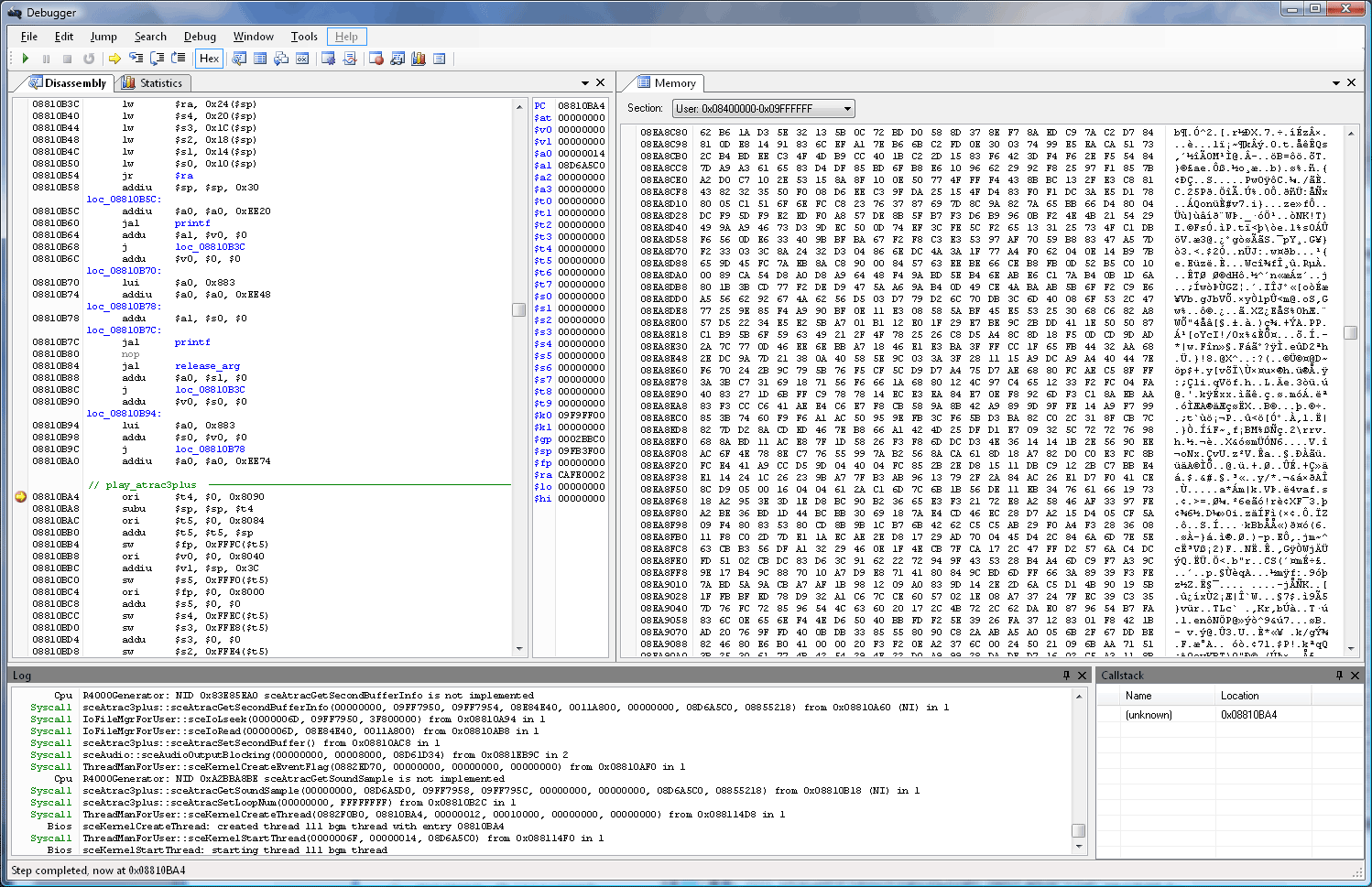Click the loc_08810B5C label
Screen dimensions: 1372x887
click(x=123, y=200)
